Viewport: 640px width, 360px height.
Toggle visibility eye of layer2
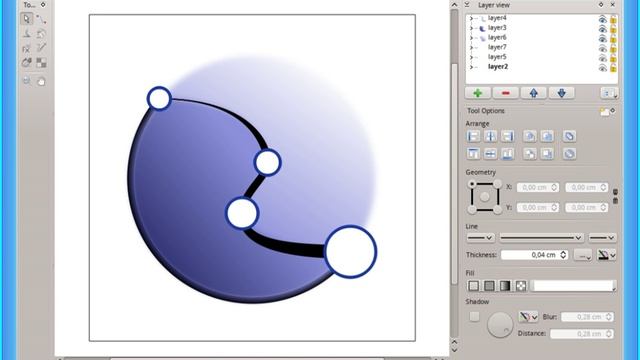(x=602, y=68)
